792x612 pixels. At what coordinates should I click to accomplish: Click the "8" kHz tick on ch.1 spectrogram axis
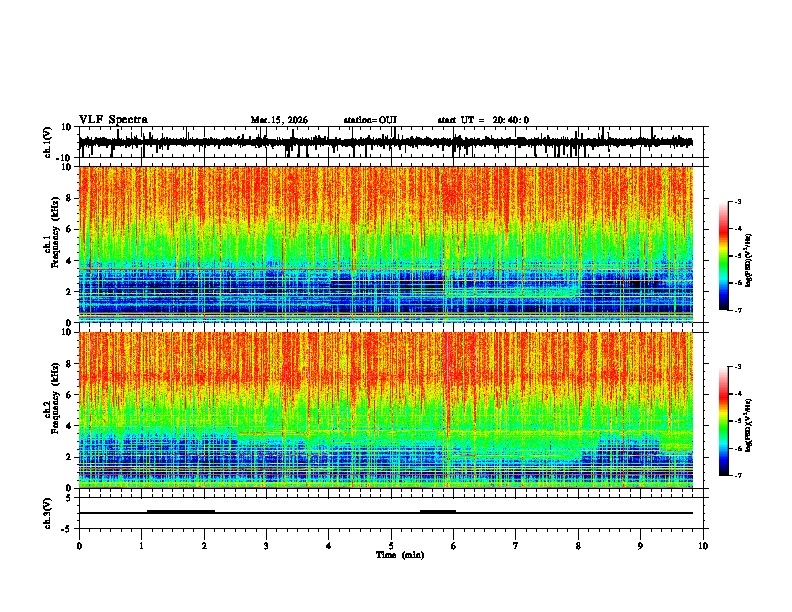(x=70, y=198)
